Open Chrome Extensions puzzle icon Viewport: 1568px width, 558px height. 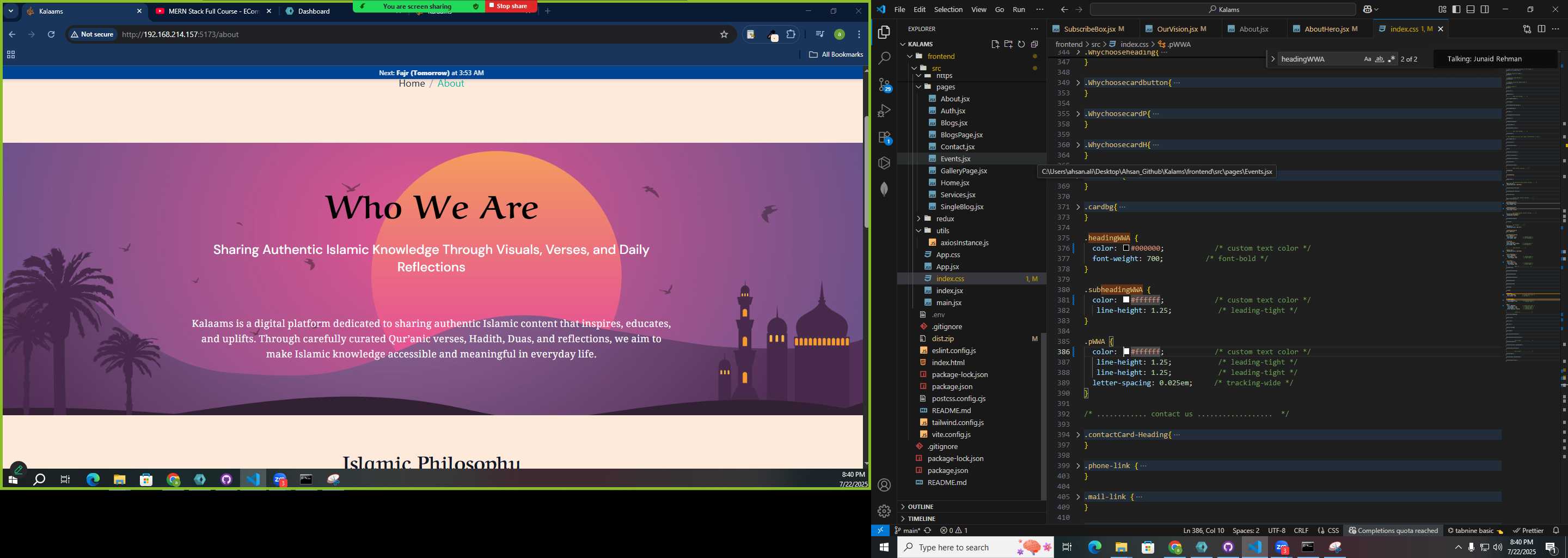click(791, 34)
